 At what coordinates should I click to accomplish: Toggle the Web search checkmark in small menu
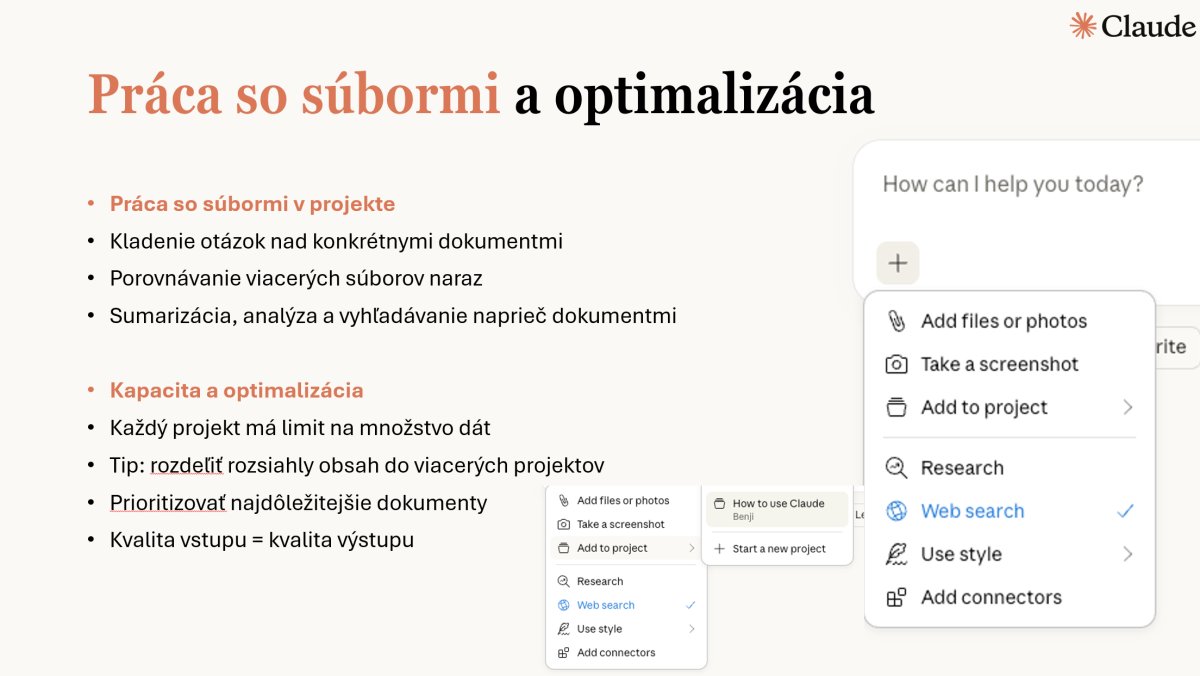(690, 605)
